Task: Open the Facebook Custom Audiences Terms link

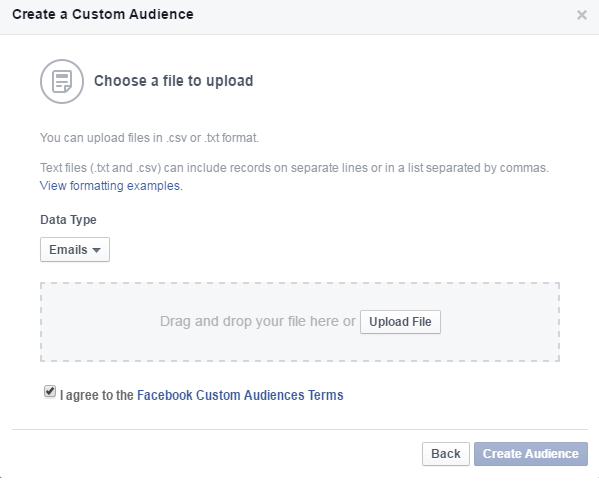Action: 240,395
